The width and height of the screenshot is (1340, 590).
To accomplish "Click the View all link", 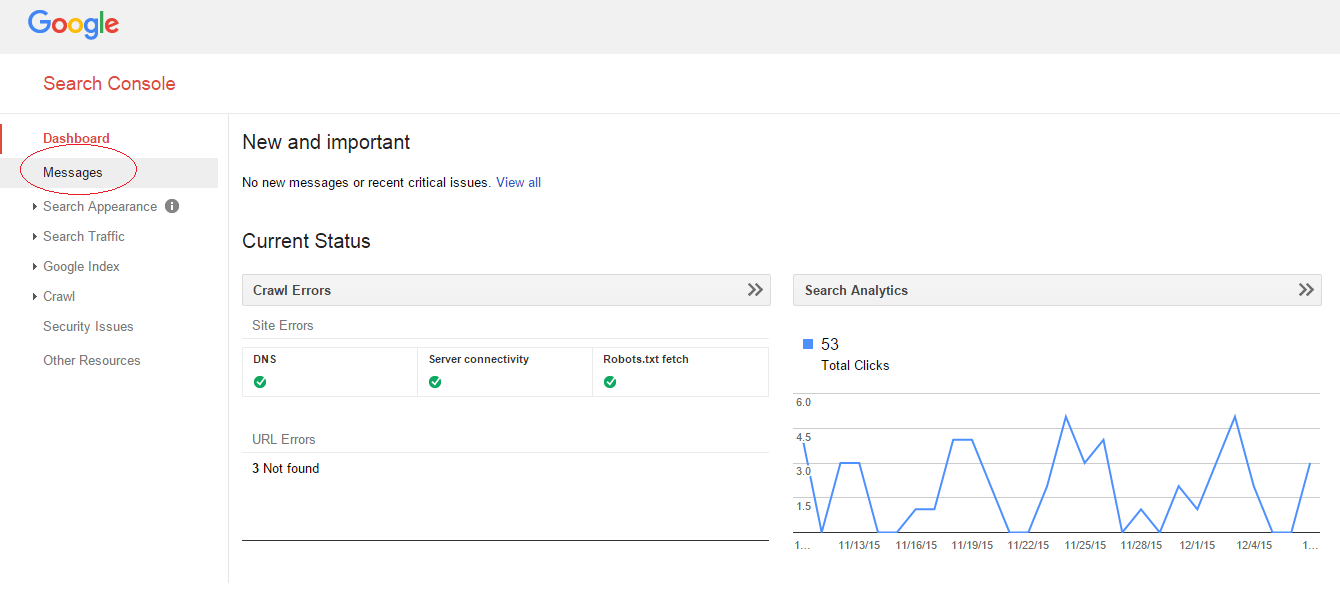I will (518, 182).
